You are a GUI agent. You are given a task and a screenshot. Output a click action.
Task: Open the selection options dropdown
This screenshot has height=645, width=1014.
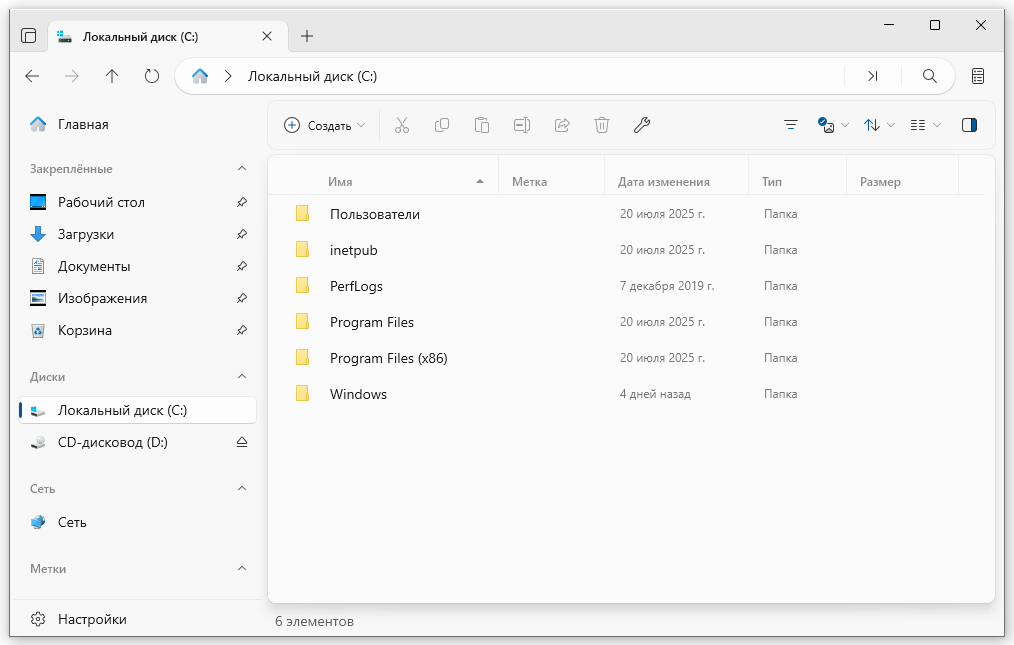833,125
